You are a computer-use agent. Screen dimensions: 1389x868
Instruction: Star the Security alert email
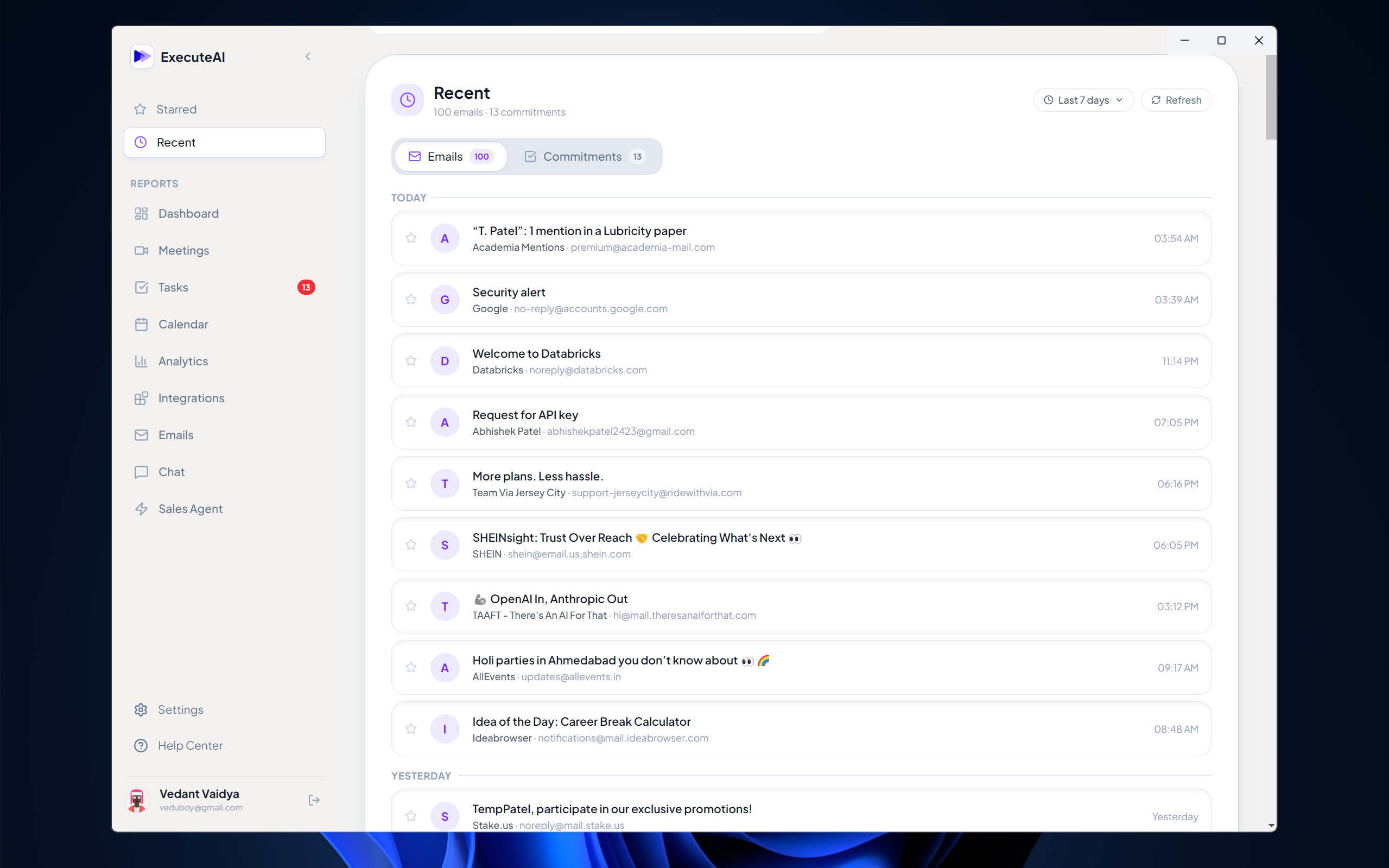[x=411, y=299]
